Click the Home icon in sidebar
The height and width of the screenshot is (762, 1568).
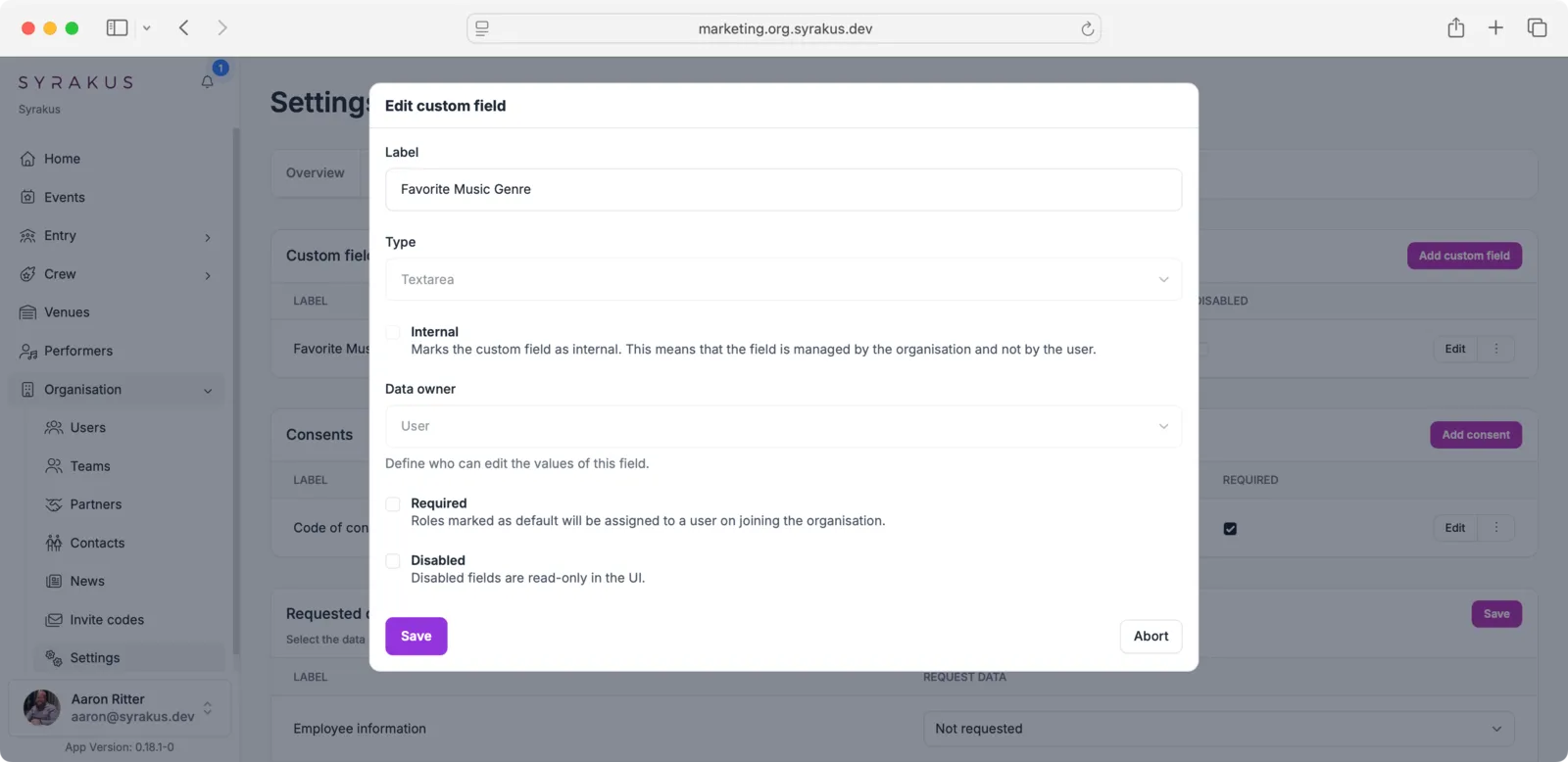pos(27,159)
